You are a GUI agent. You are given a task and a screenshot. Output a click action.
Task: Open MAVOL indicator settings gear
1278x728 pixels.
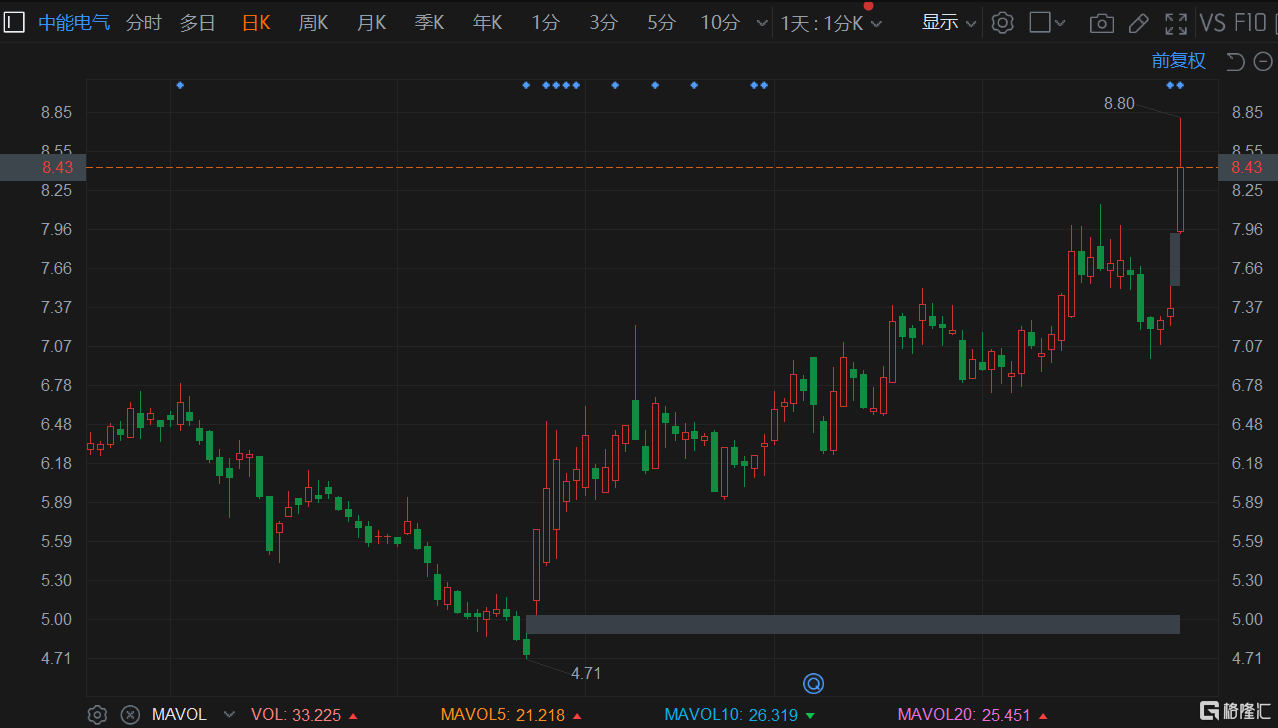click(97, 714)
